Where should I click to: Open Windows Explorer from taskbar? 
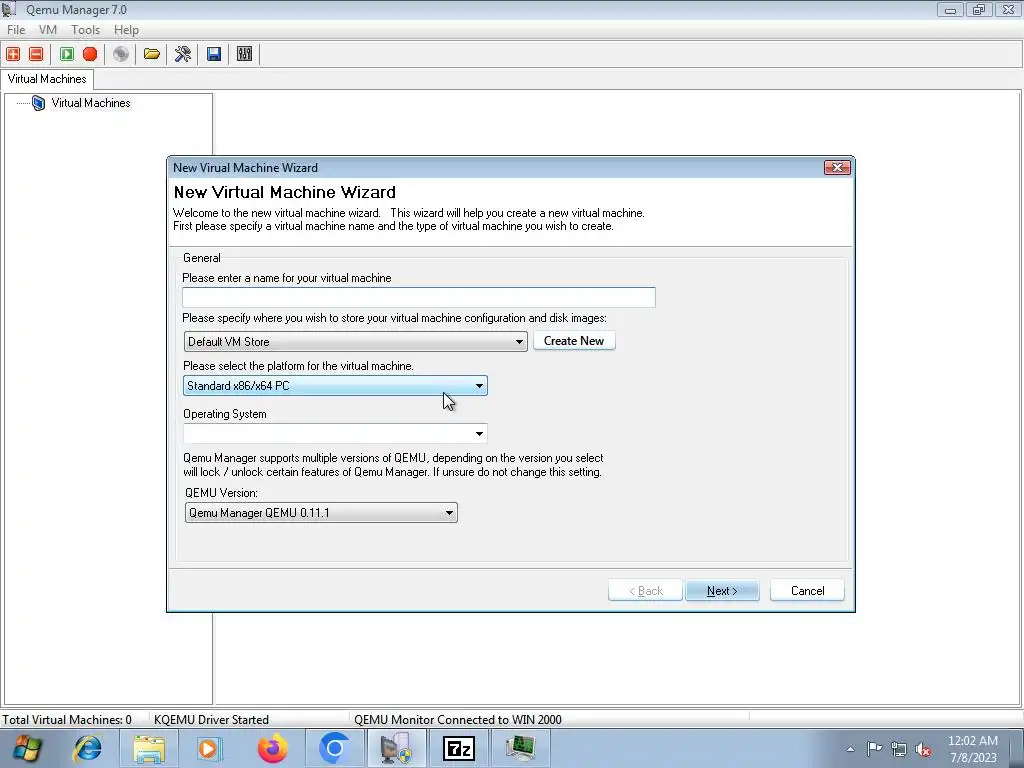[x=149, y=748]
